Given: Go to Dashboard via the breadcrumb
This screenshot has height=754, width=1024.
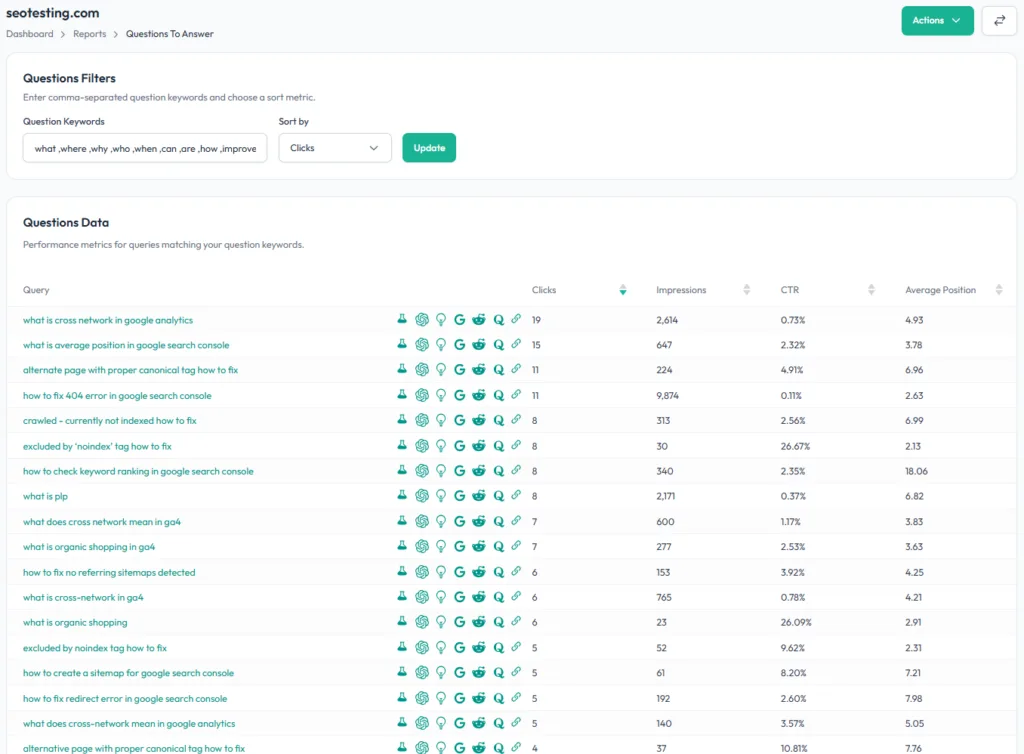Looking at the screenshot, I should pyautogui.click(x=29, y=33).
